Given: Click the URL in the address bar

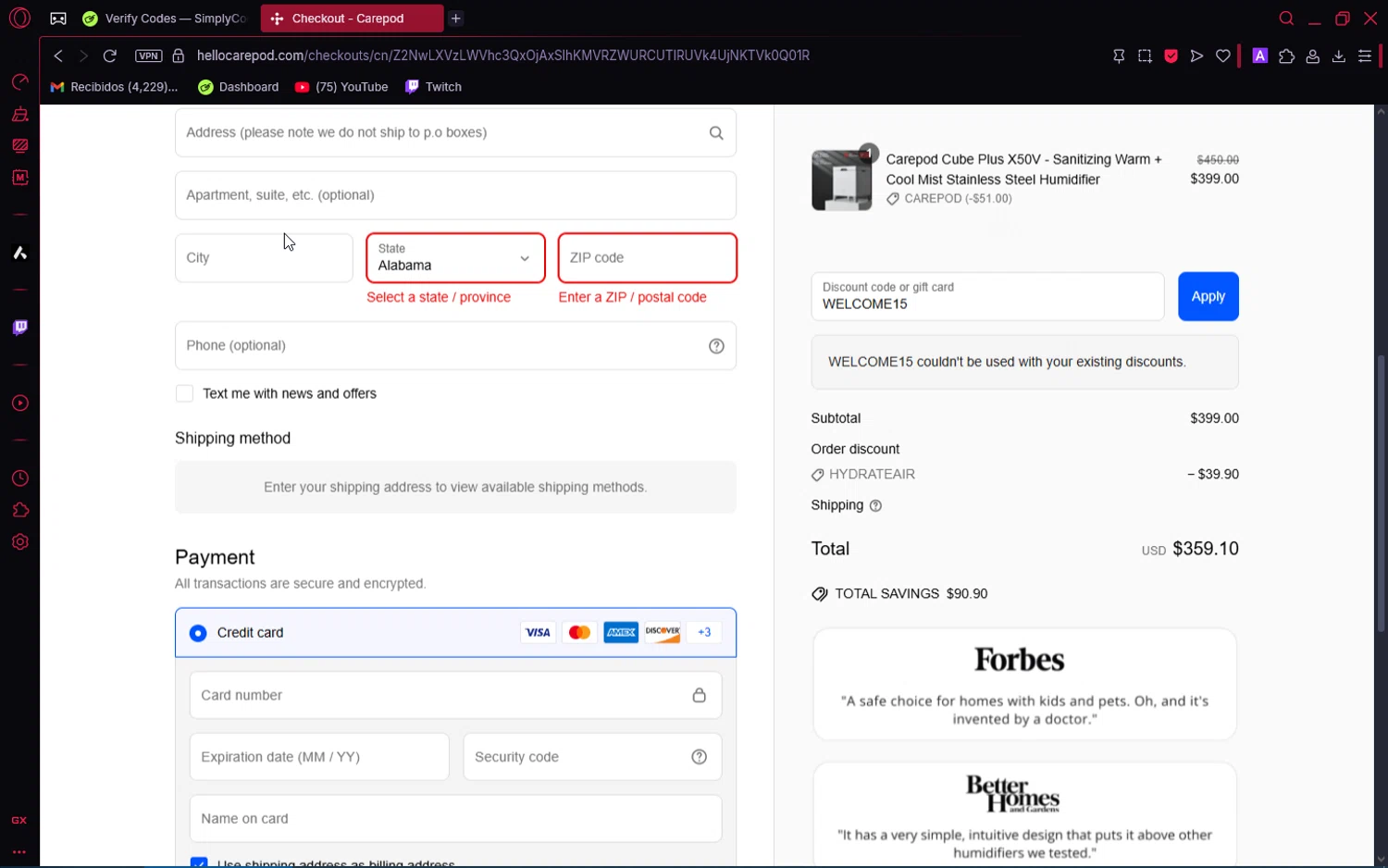Looking at the screenshot, I should pyautogui.click(x=503, y=56).
